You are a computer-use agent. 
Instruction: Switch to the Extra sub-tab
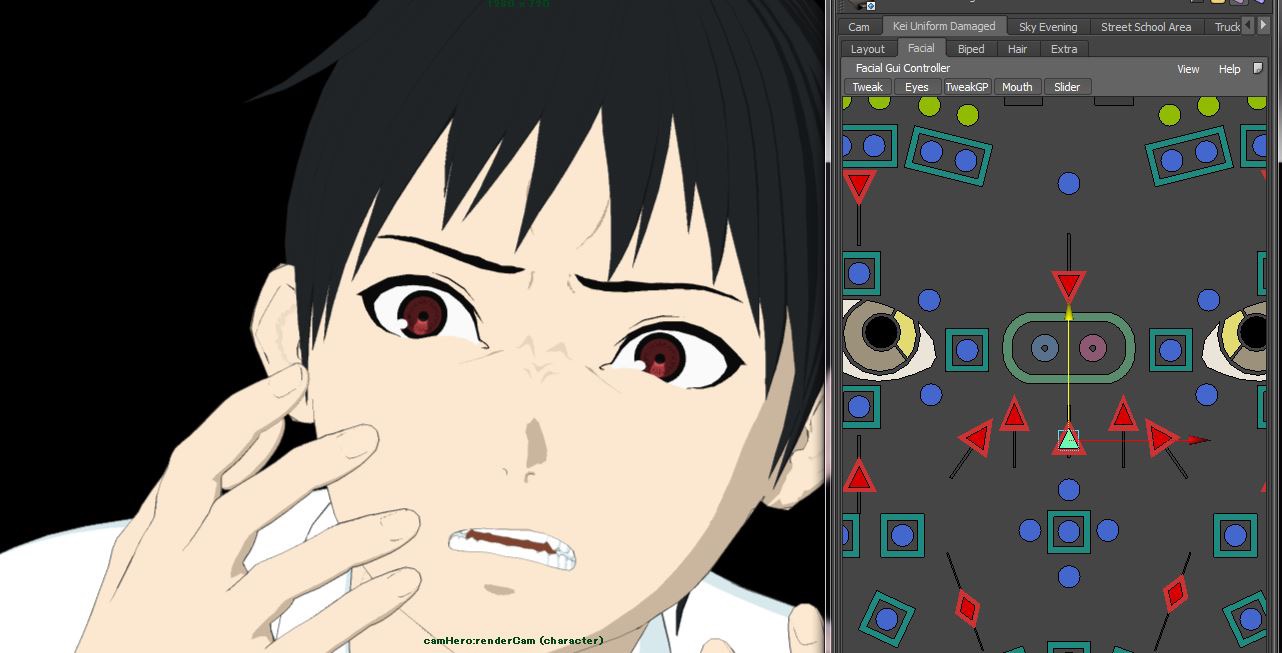(1064, 49)
